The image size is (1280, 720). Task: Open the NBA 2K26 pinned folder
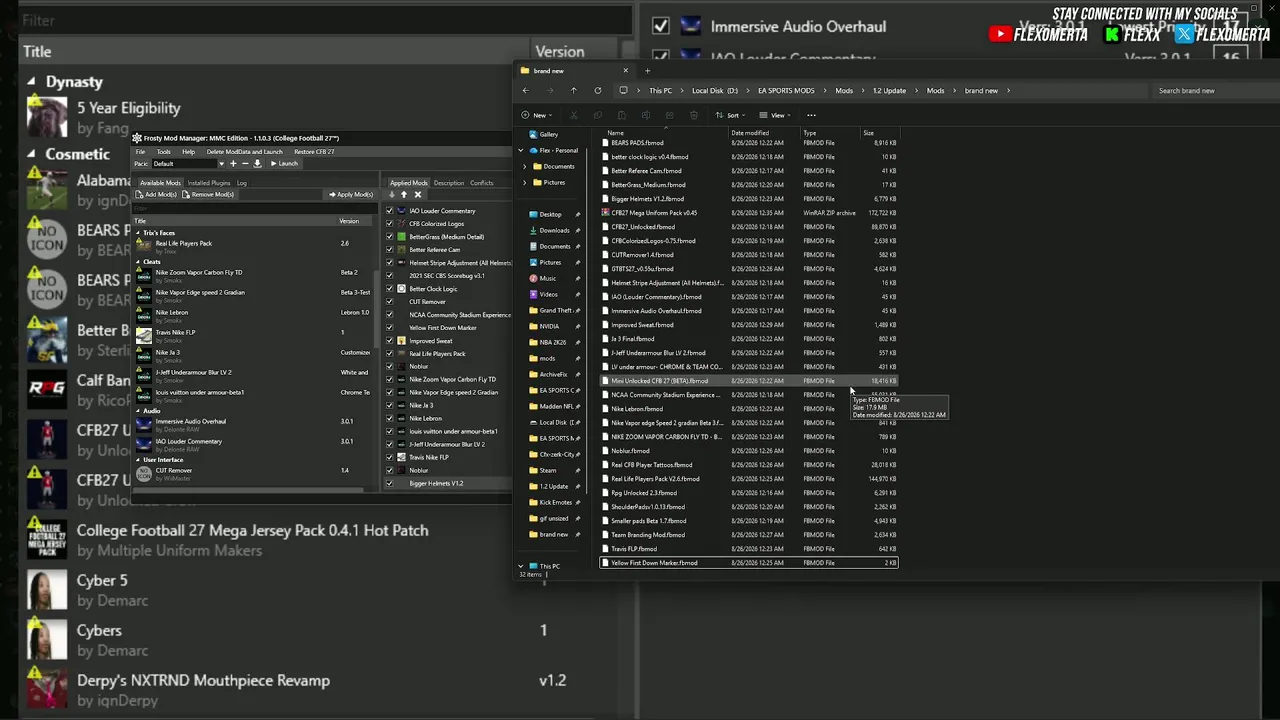tap(553, 342)
